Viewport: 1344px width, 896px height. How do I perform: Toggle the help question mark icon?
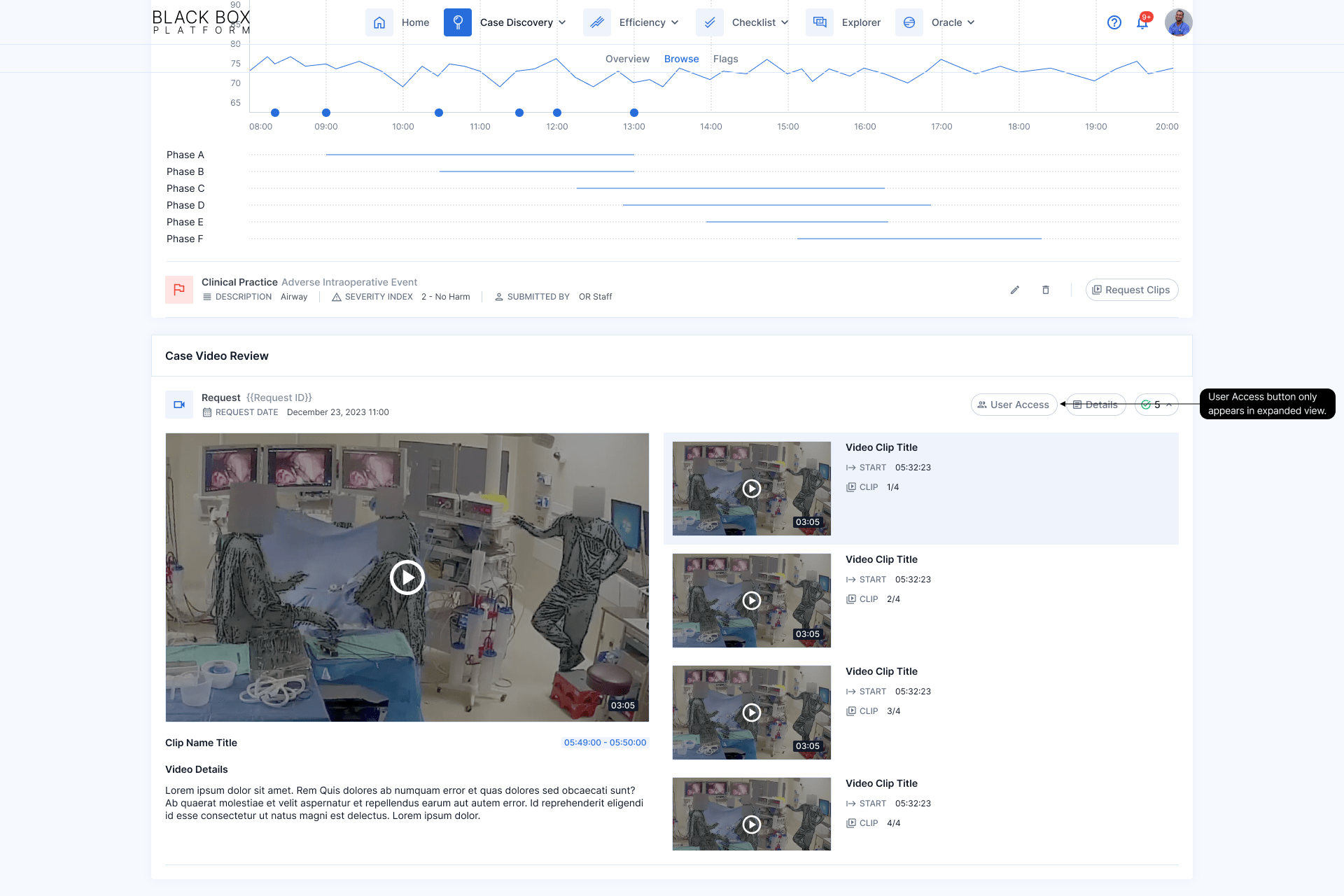(1114, 22)
